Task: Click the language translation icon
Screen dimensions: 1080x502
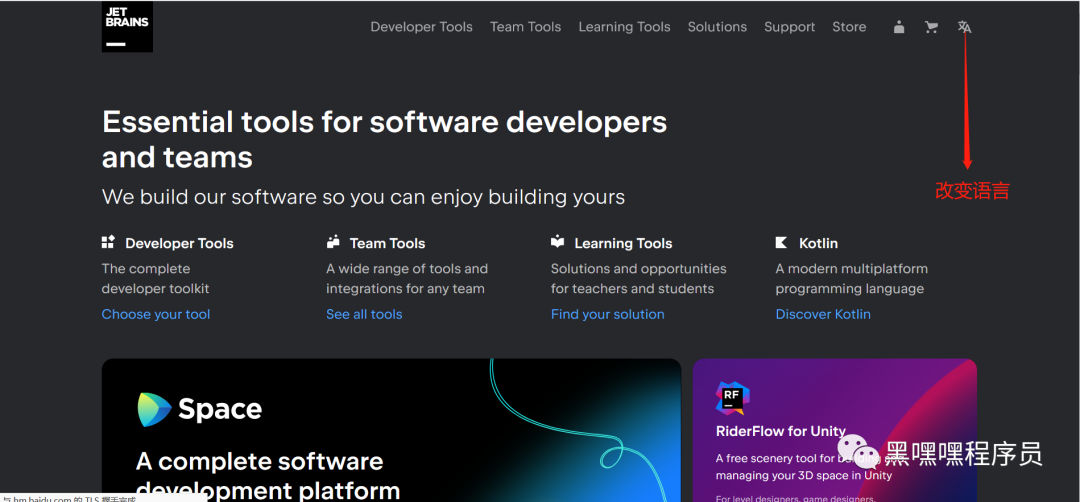Action: click(x=964, y=27)
